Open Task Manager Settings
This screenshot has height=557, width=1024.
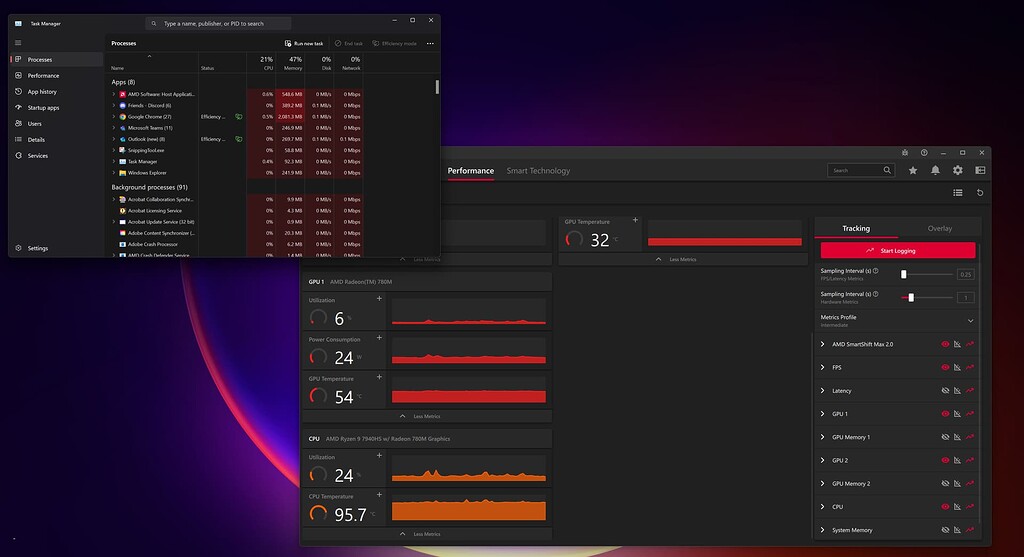tap(56, 248)
